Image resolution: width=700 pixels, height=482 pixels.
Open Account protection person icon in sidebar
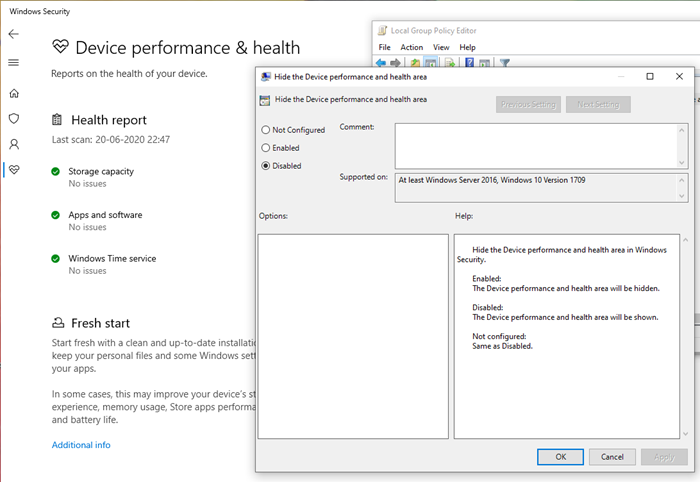[14, 144]
